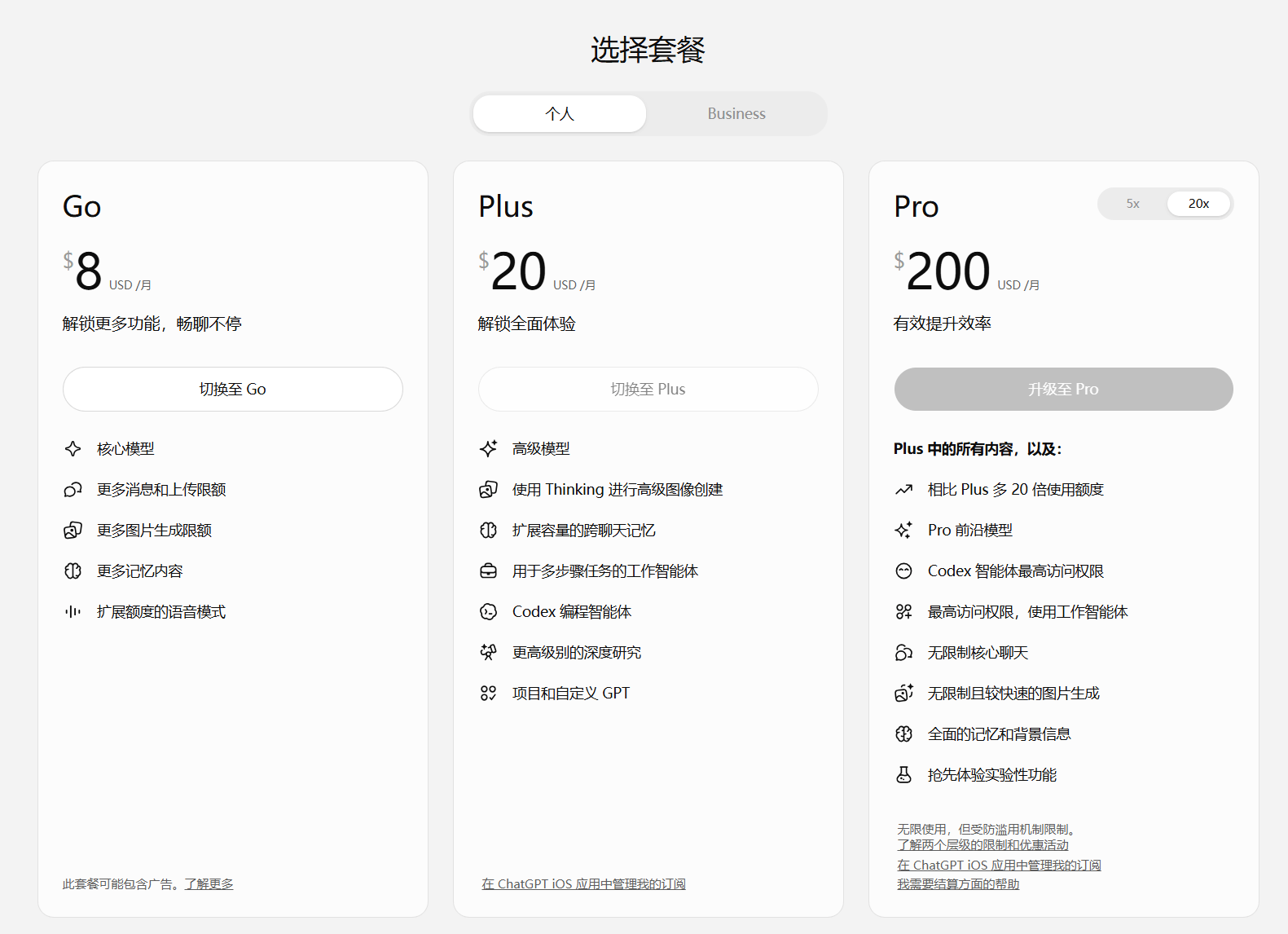Open the 了解两个层级的限制和优惠活动 link
Image resolution: width=1288 pixels, height=934 pixels.
coord(982,845)
